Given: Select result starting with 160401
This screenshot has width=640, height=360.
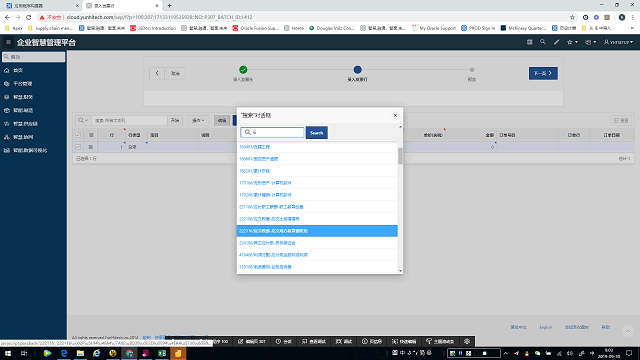Looking at the screenshot, I should pos(317,147).
